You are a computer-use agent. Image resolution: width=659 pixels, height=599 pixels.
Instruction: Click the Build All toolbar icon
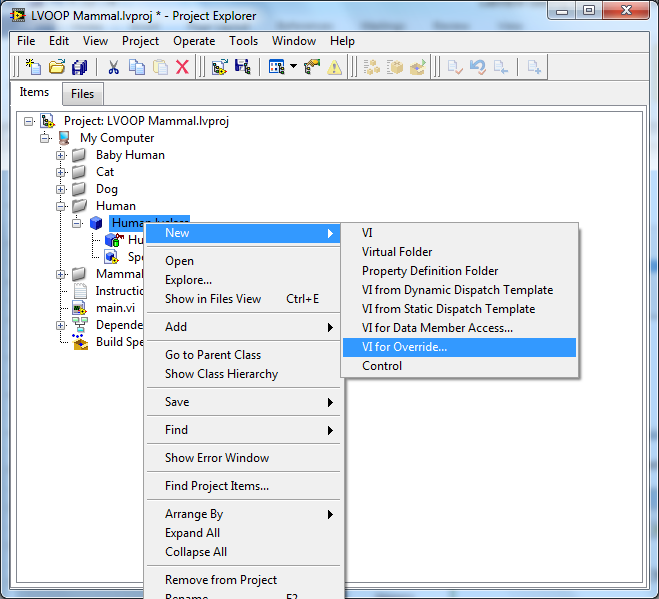tap(372, 67)
